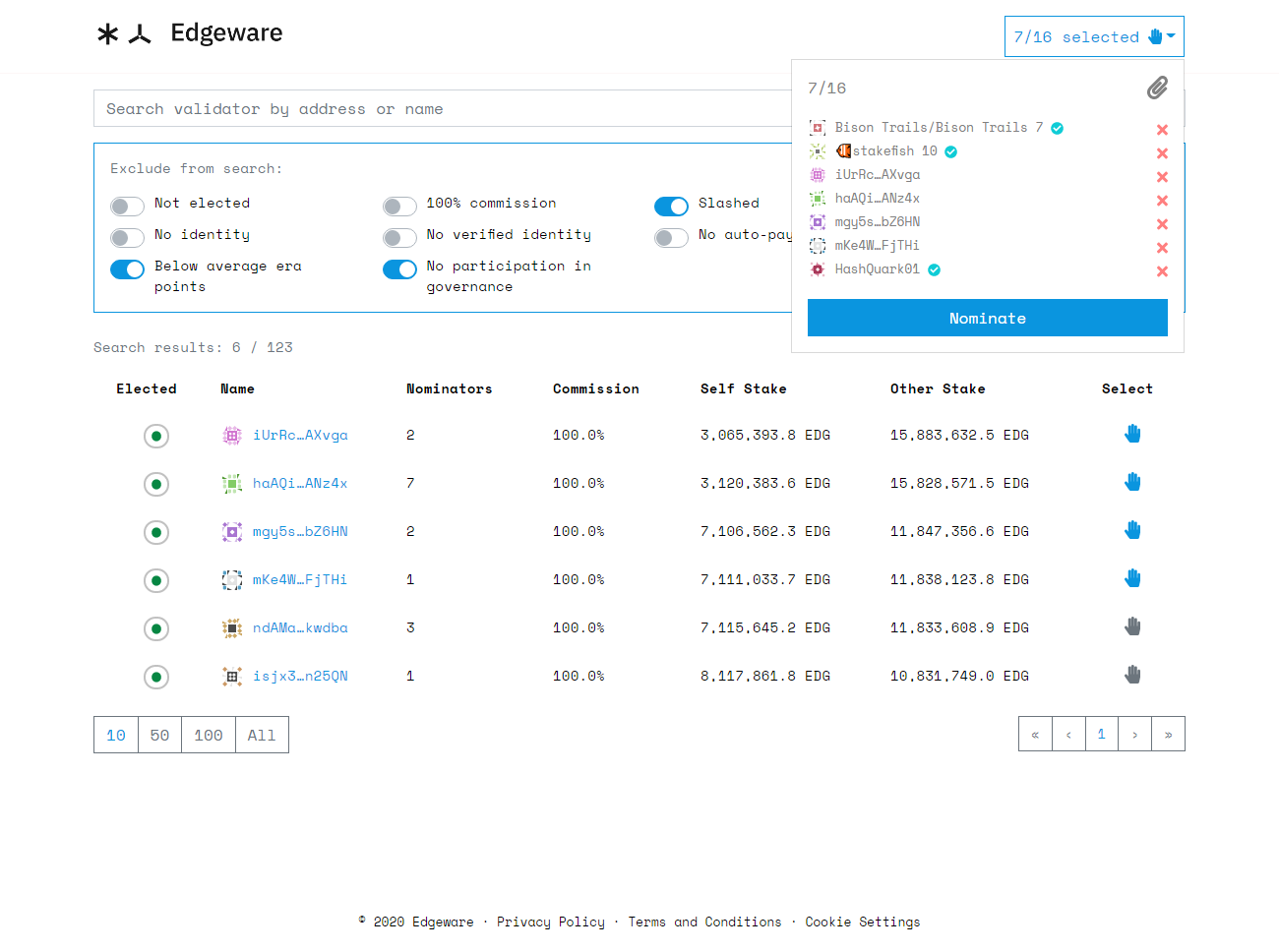Sort by Self Stake column header
The height and width of the screenshot is (952, 1279).
(744, 388)
